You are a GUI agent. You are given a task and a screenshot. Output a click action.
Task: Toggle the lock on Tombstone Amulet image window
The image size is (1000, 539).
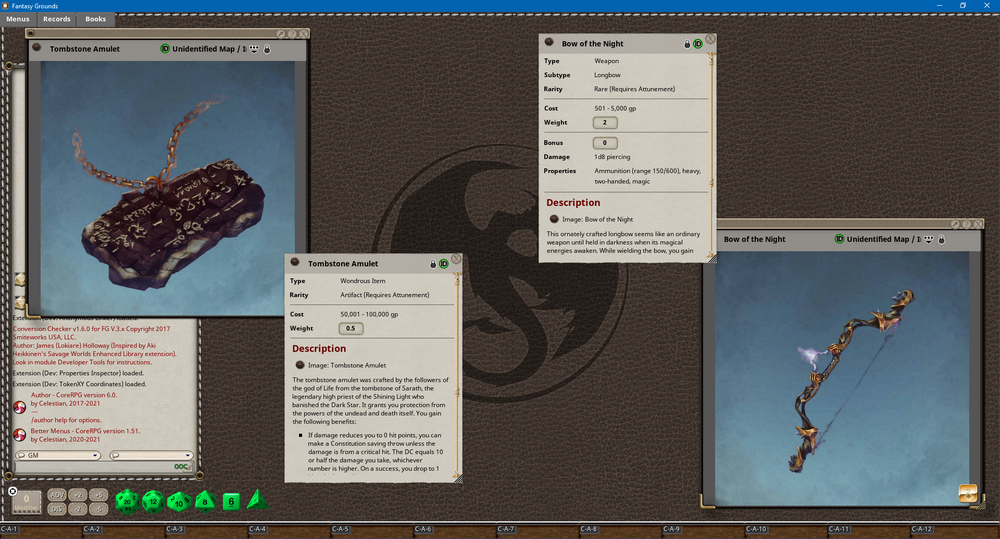click(267, 48)
